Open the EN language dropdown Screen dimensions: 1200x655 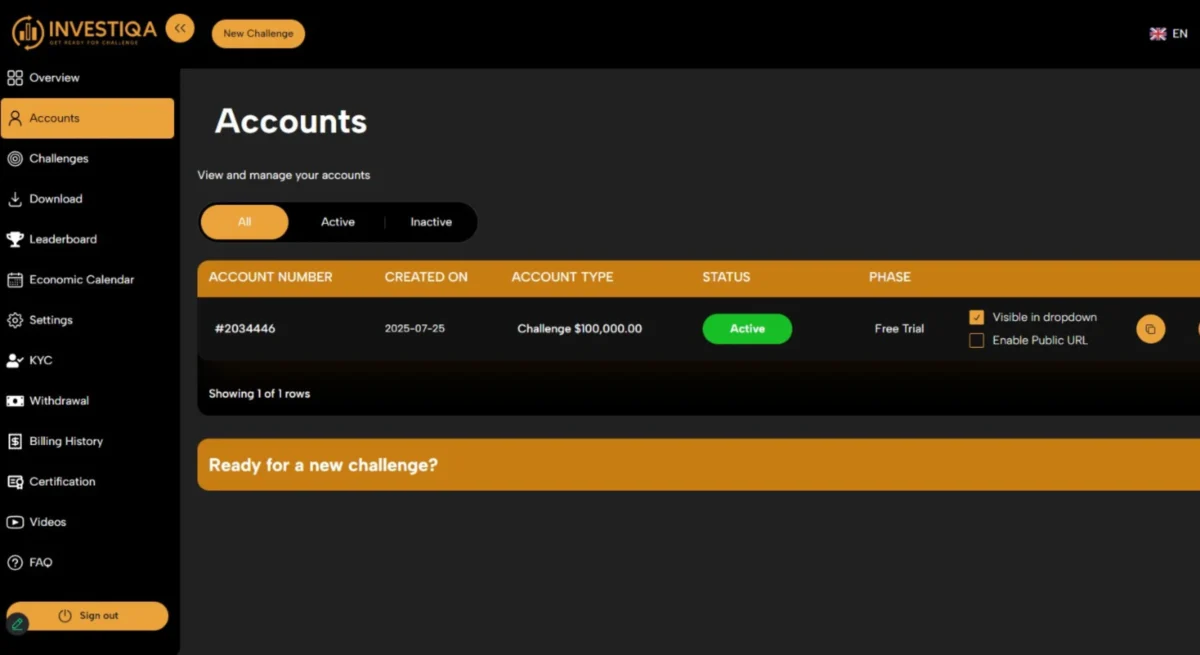1168,34
